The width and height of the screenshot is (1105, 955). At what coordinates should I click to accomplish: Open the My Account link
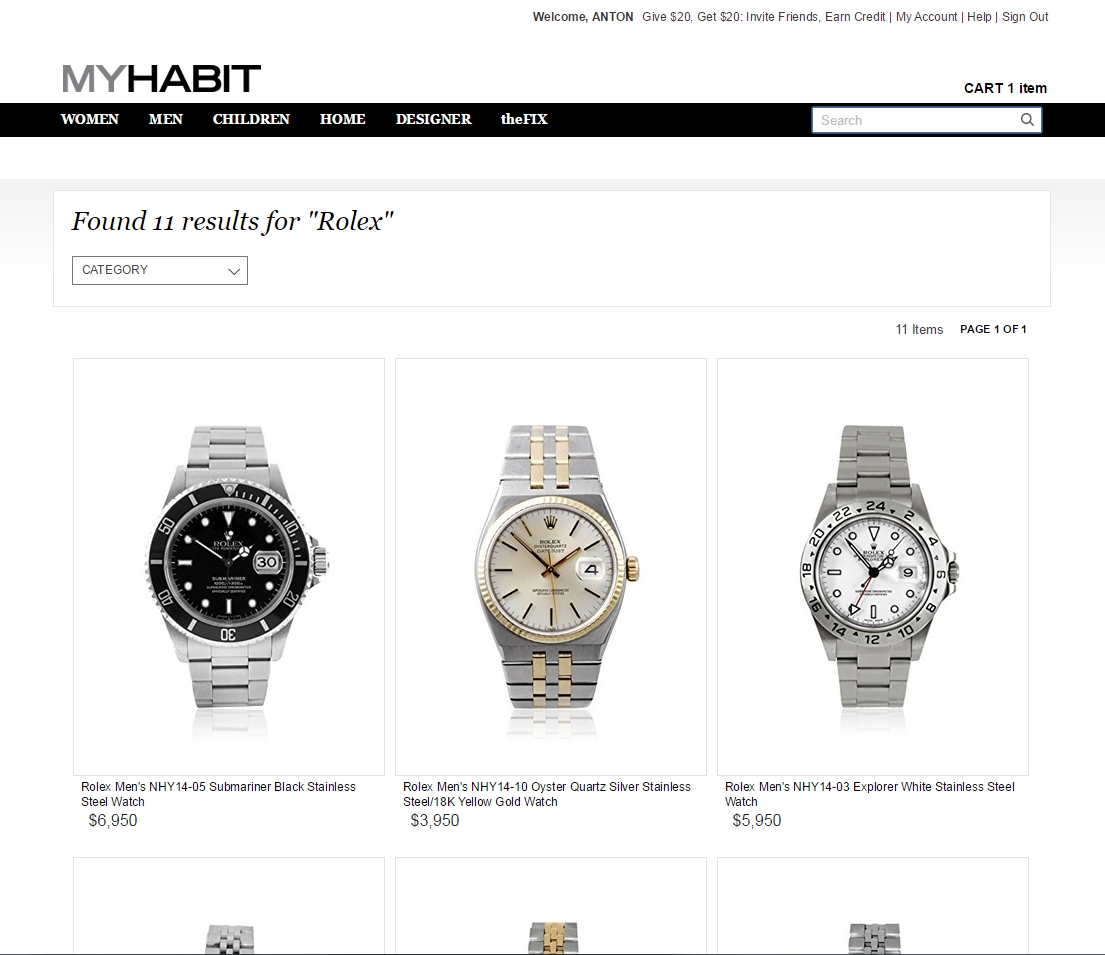tap(926, 17)
